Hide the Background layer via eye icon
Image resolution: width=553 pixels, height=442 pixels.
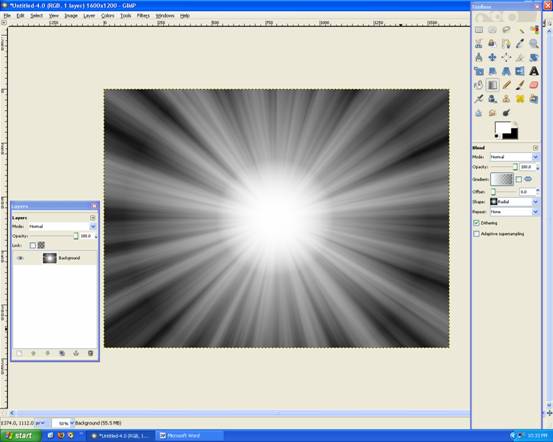pos(20,258)
